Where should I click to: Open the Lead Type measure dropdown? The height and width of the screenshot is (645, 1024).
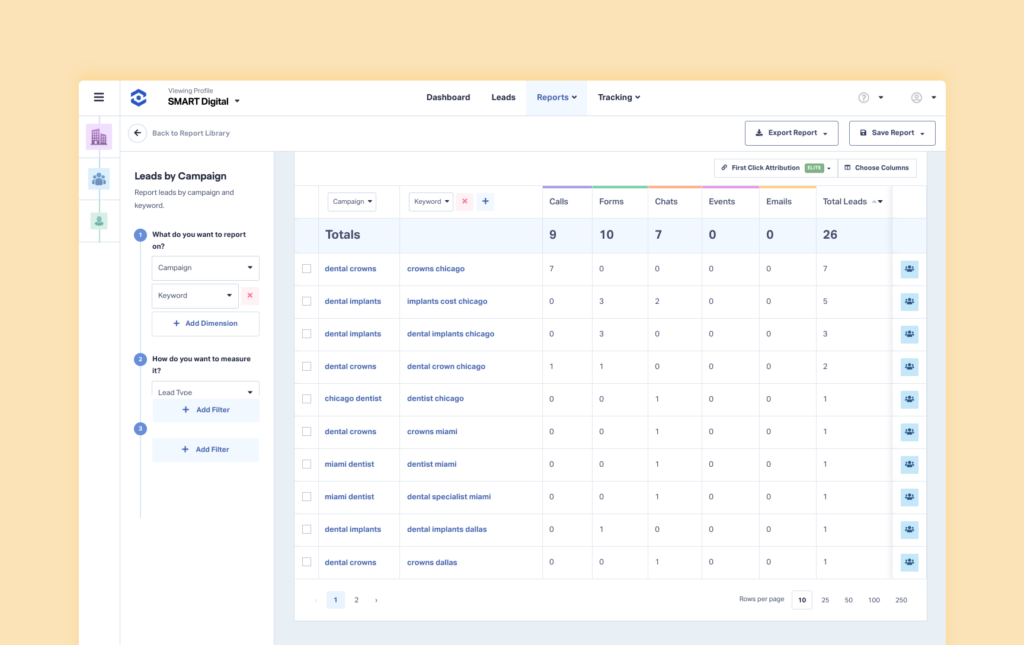[204, 389]
